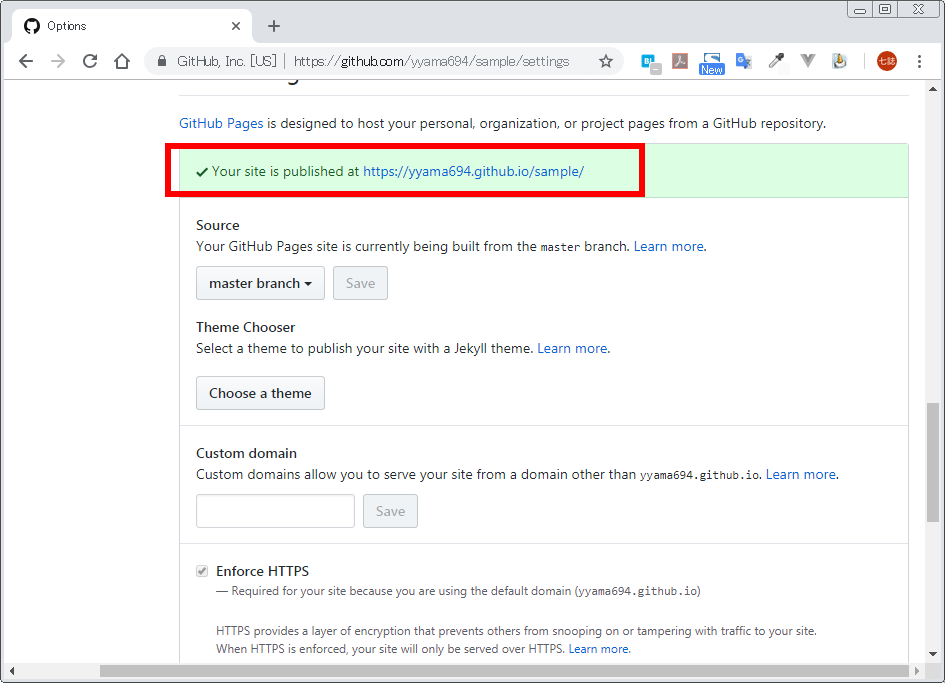
Task: Click Save next to master branch
Action: 360,283
